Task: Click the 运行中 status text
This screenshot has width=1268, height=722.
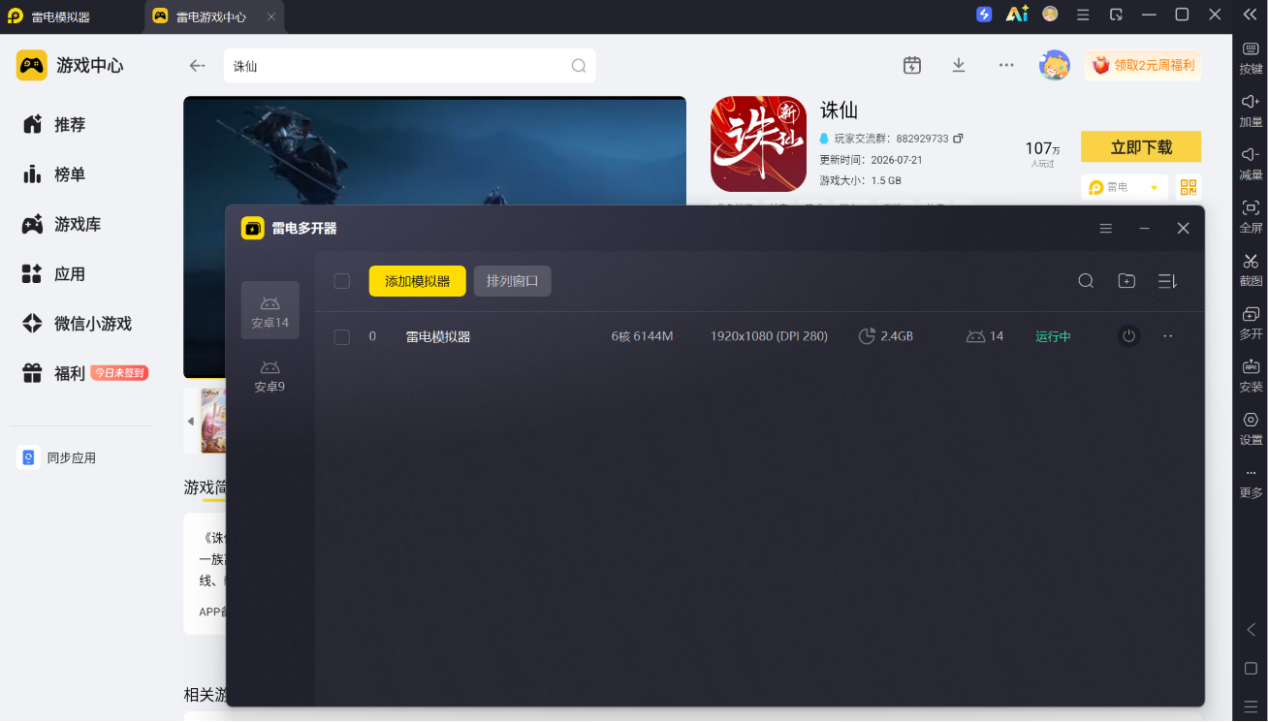Action: coord(1053,336)
